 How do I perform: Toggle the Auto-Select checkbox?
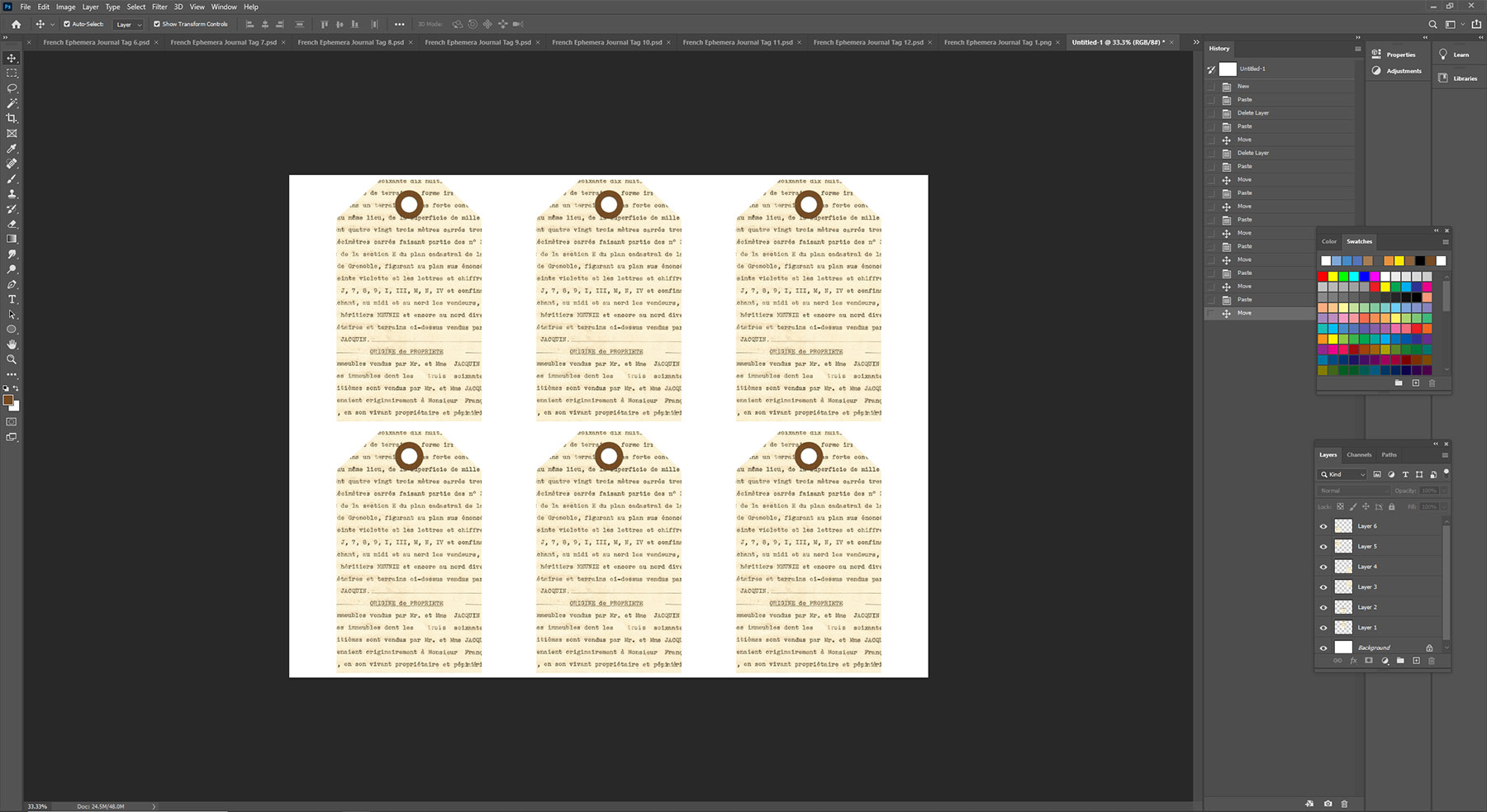[67, 24]
